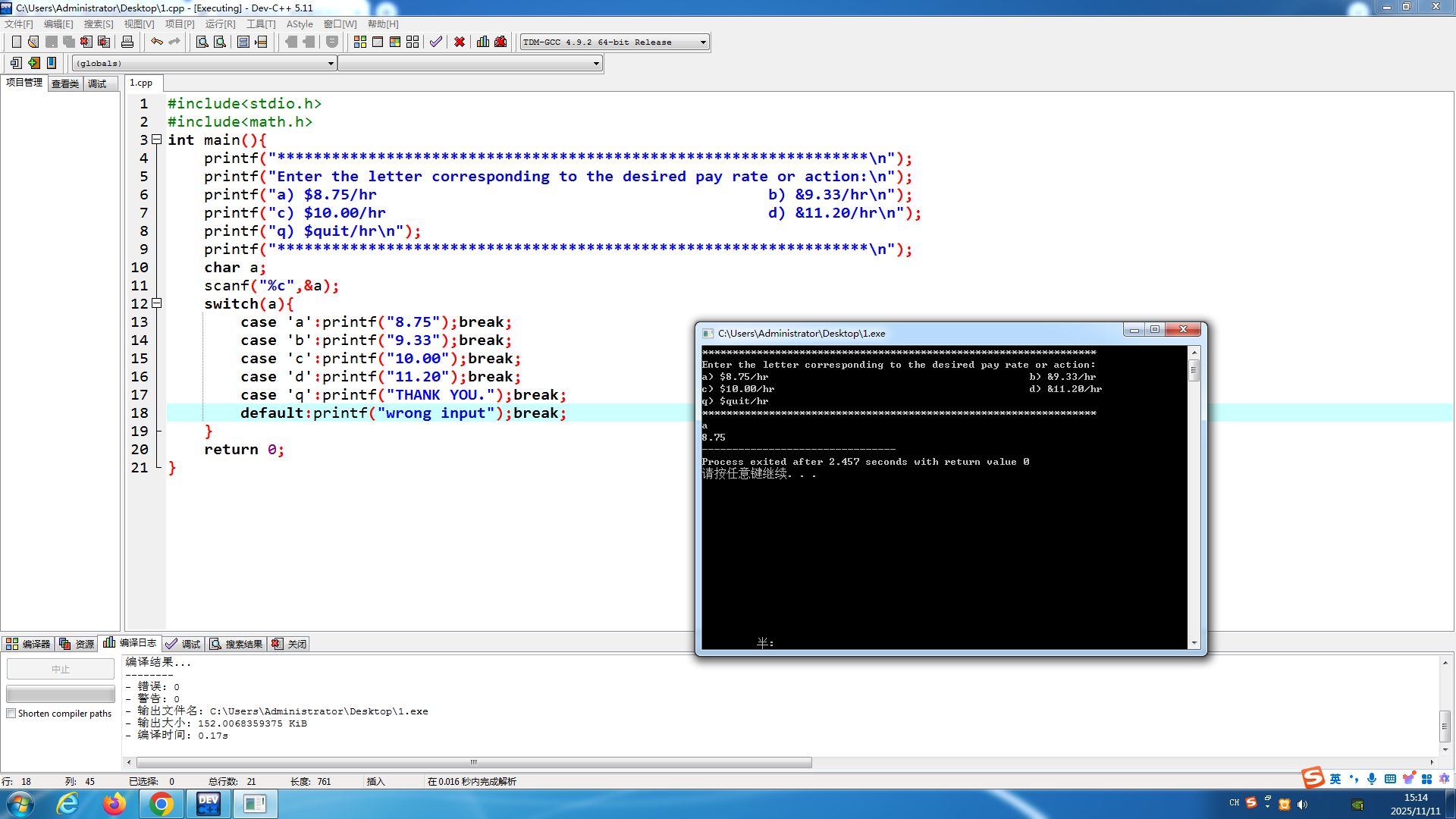Collapse the switch block fold marker
This screenshot has height=819, width=1456.
tap(157, 303)
